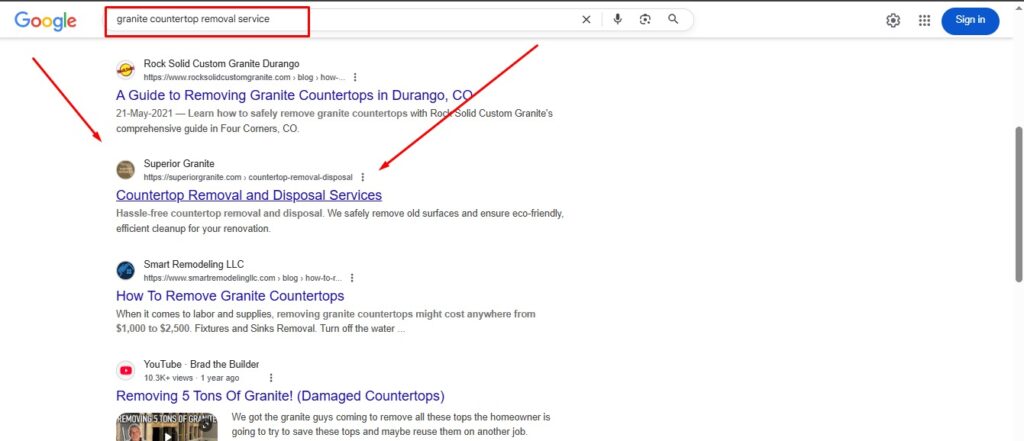The image size is (1024, 441).
Task: Click Rock Solid Custom Granite favicon
Action: (125, 70)
